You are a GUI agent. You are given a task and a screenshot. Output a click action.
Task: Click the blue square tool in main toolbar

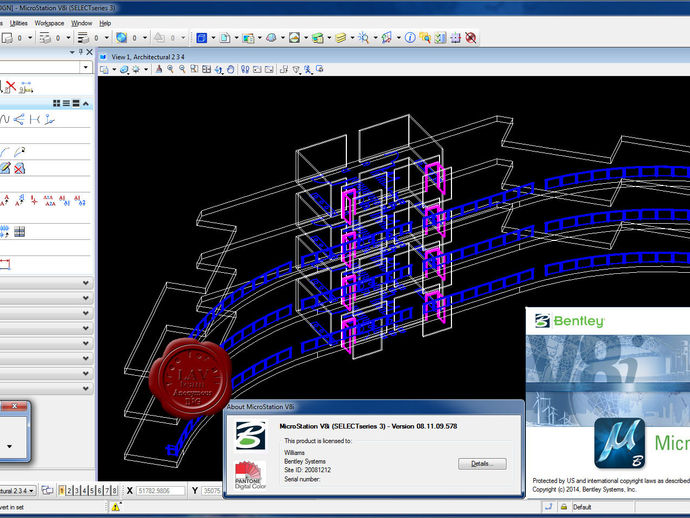202,38
